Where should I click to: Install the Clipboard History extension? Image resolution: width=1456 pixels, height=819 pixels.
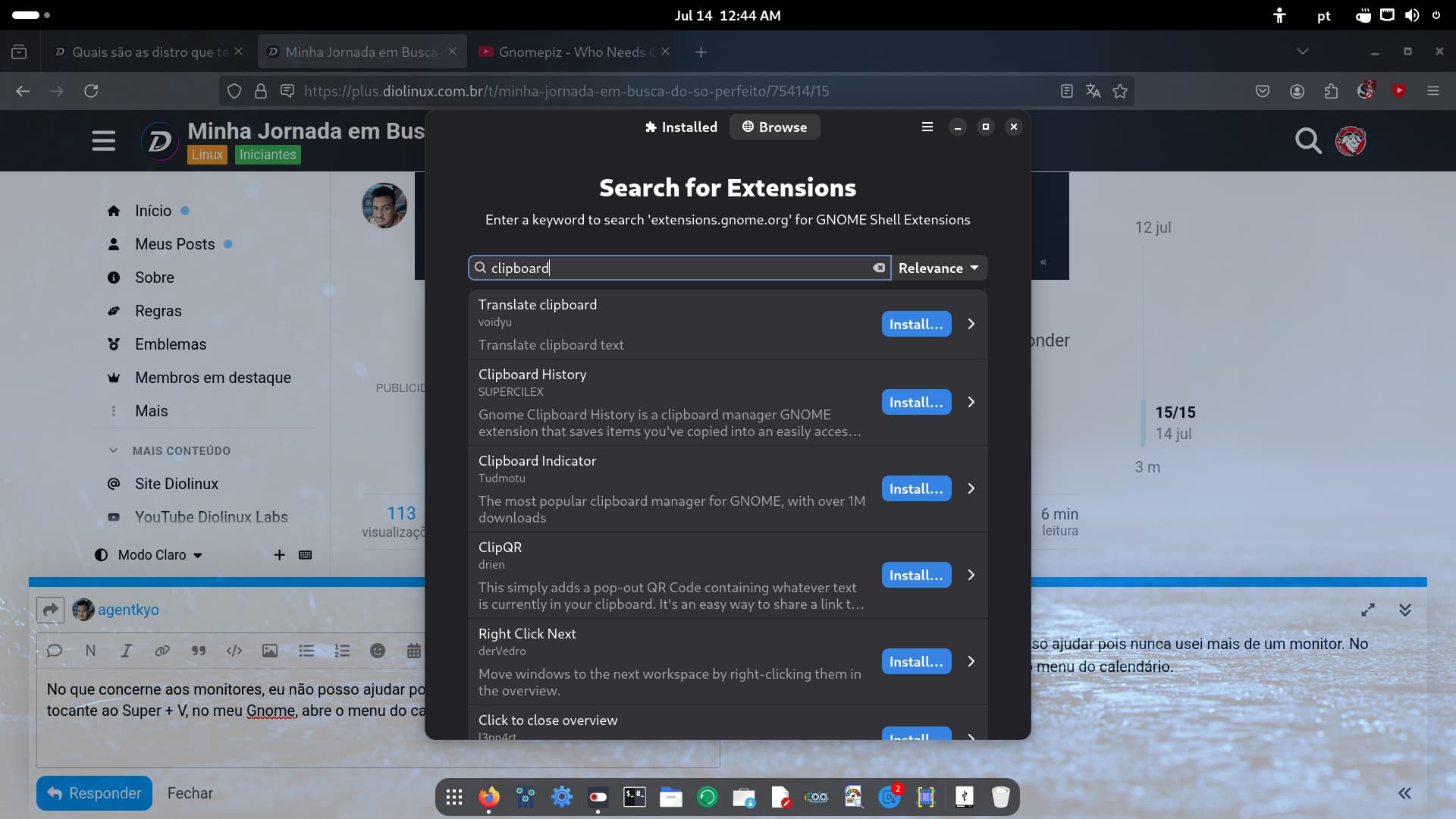pyautogui.click(x=916, y=403)
